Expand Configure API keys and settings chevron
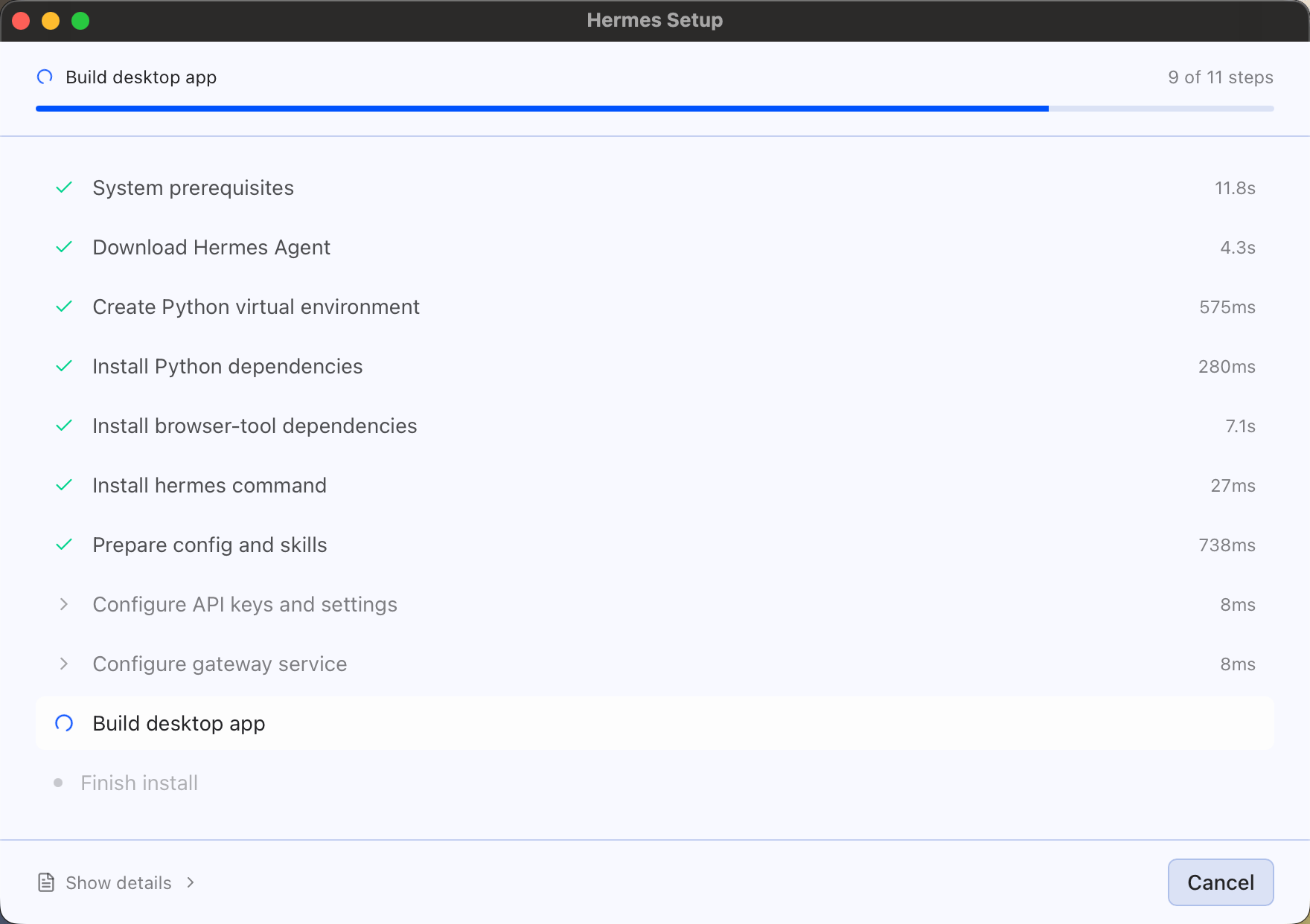The height and width of the screenshot is (924, 1310). pos(64,604)
